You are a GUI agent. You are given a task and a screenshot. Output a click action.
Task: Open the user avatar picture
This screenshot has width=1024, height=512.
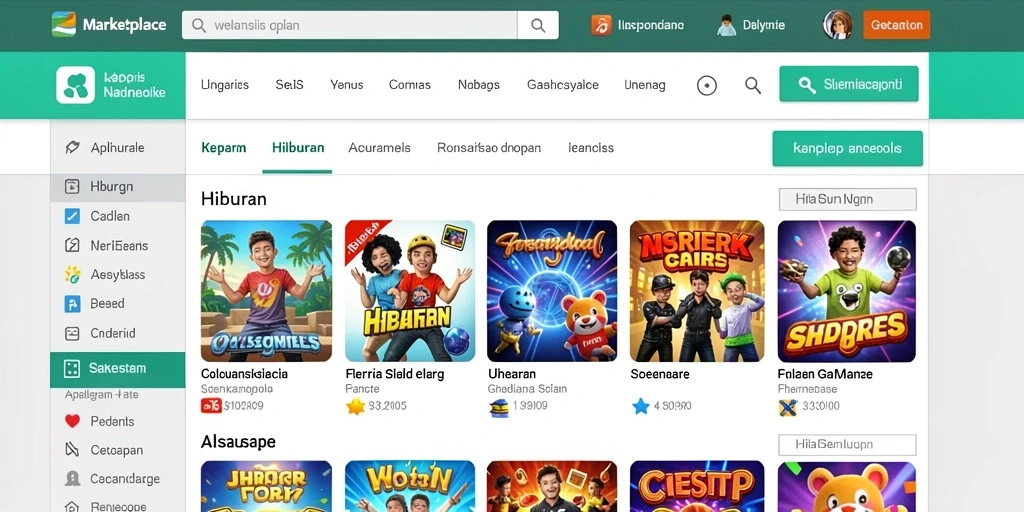point(837,25)
